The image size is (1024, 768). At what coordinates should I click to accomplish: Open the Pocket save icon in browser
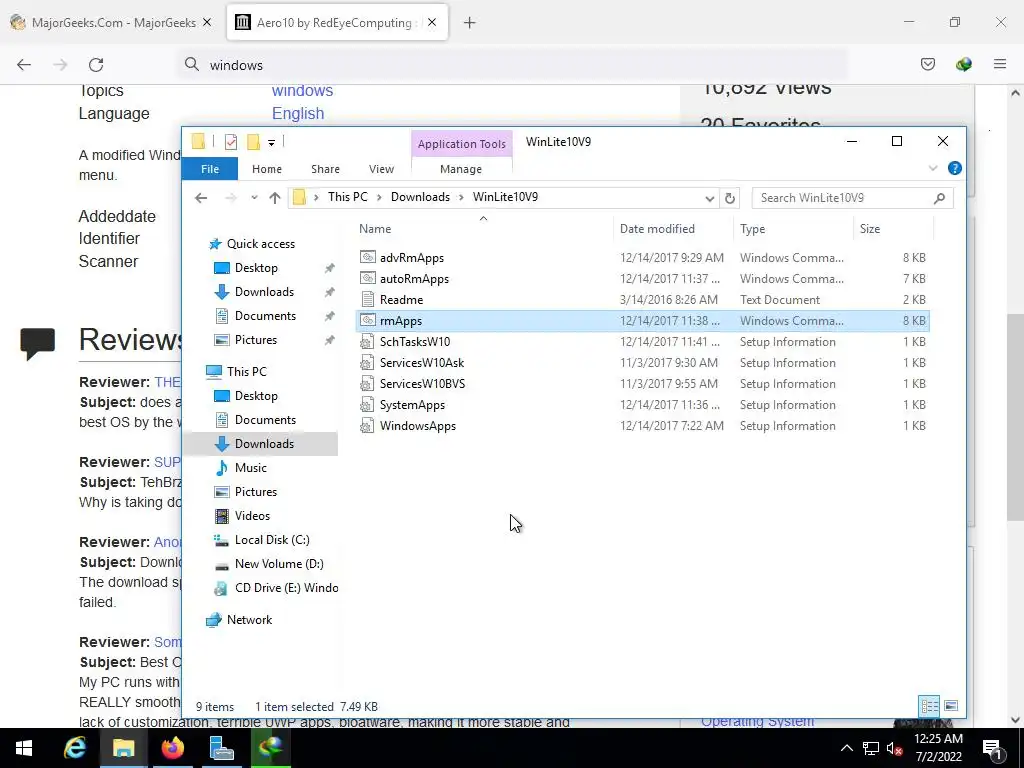927,64
